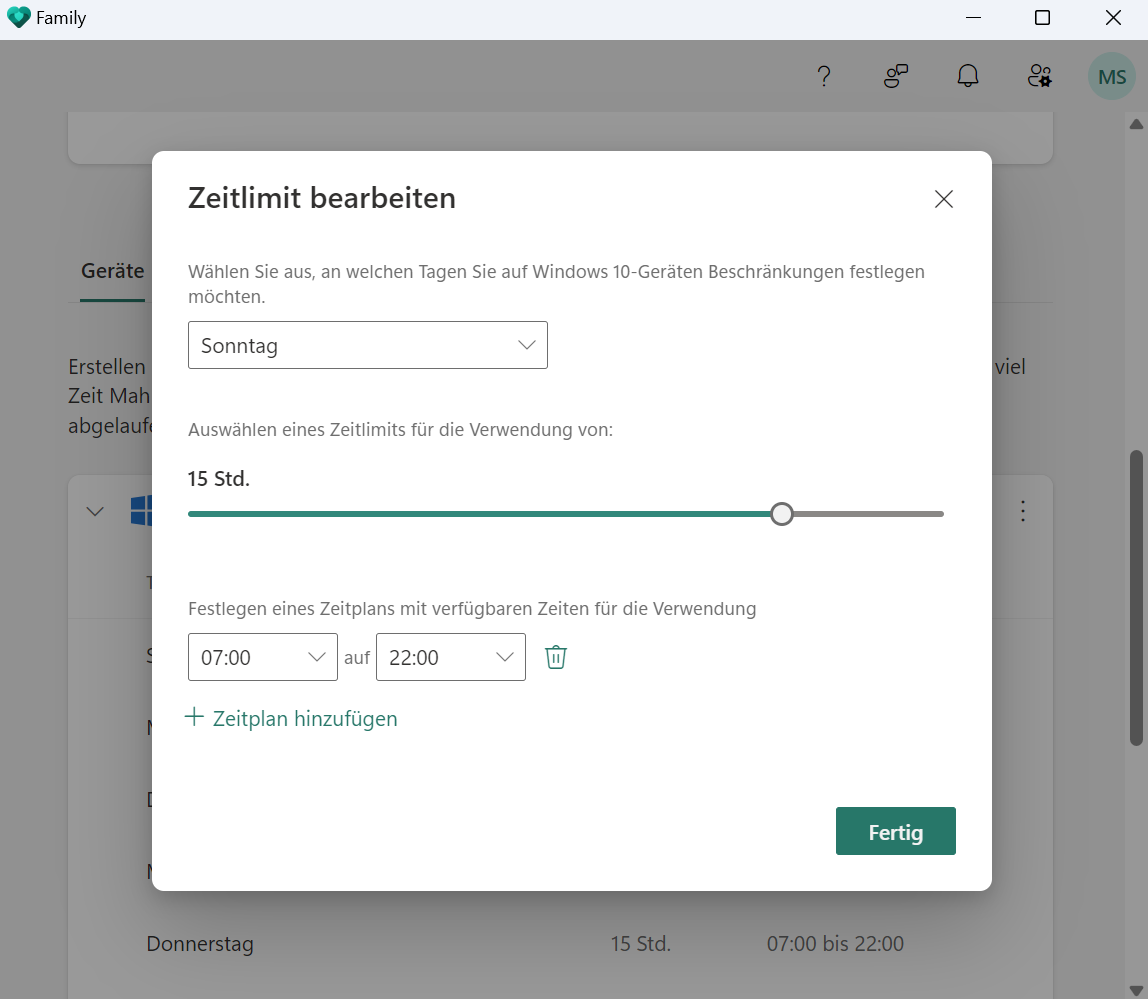Open the family chat icon
Image resolution: width=1148 pixels, height=999 pixels.
tap(895, 76)
